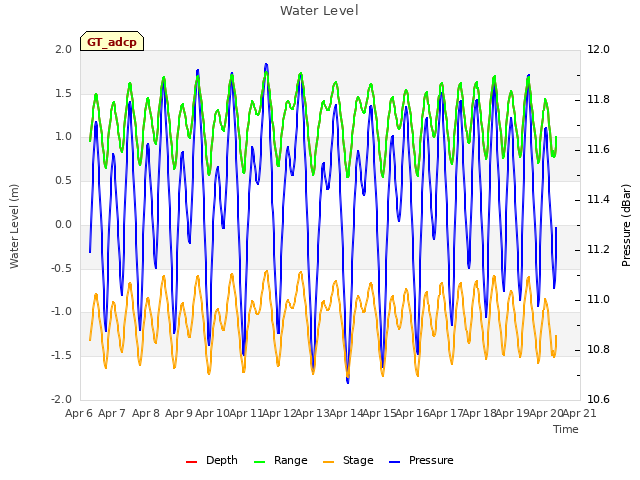Click the 11.4 pressure axis value
The height and width of the screenshot is (480, 640).
pyautogui.click(x=598, y=200)
